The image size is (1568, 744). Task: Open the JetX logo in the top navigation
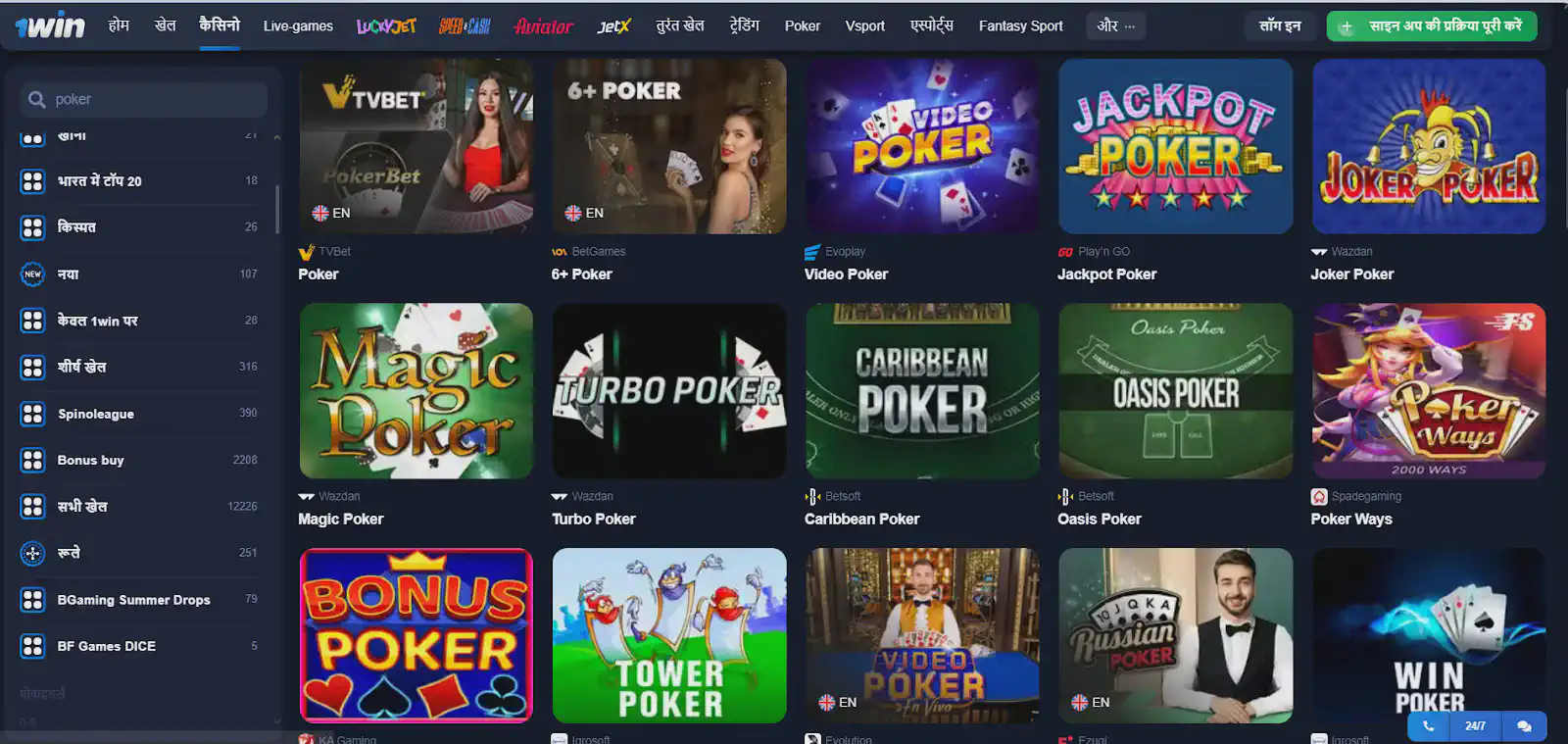(x=614, y=26)
